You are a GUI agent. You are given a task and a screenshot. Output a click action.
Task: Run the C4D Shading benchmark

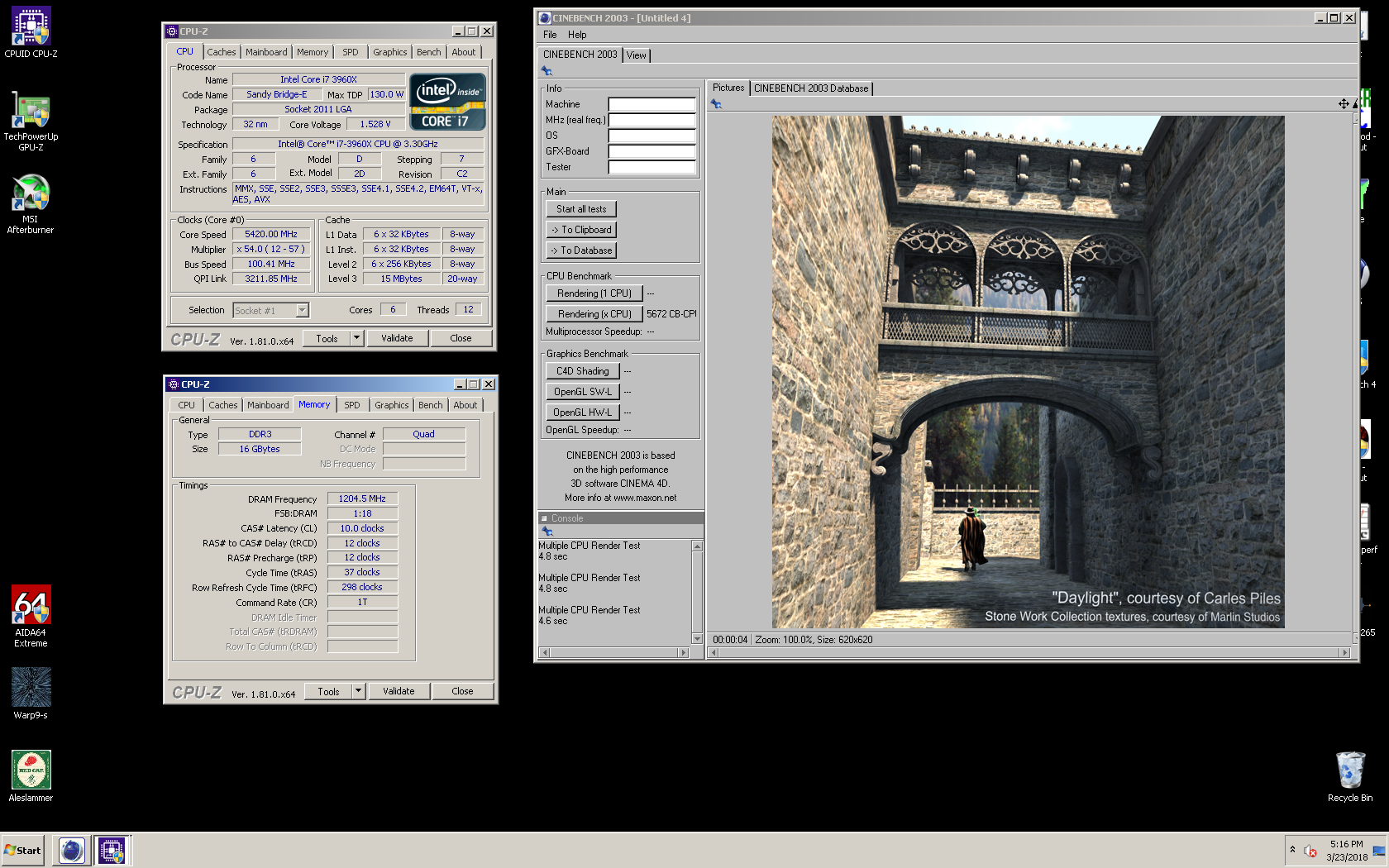(583, 371)
